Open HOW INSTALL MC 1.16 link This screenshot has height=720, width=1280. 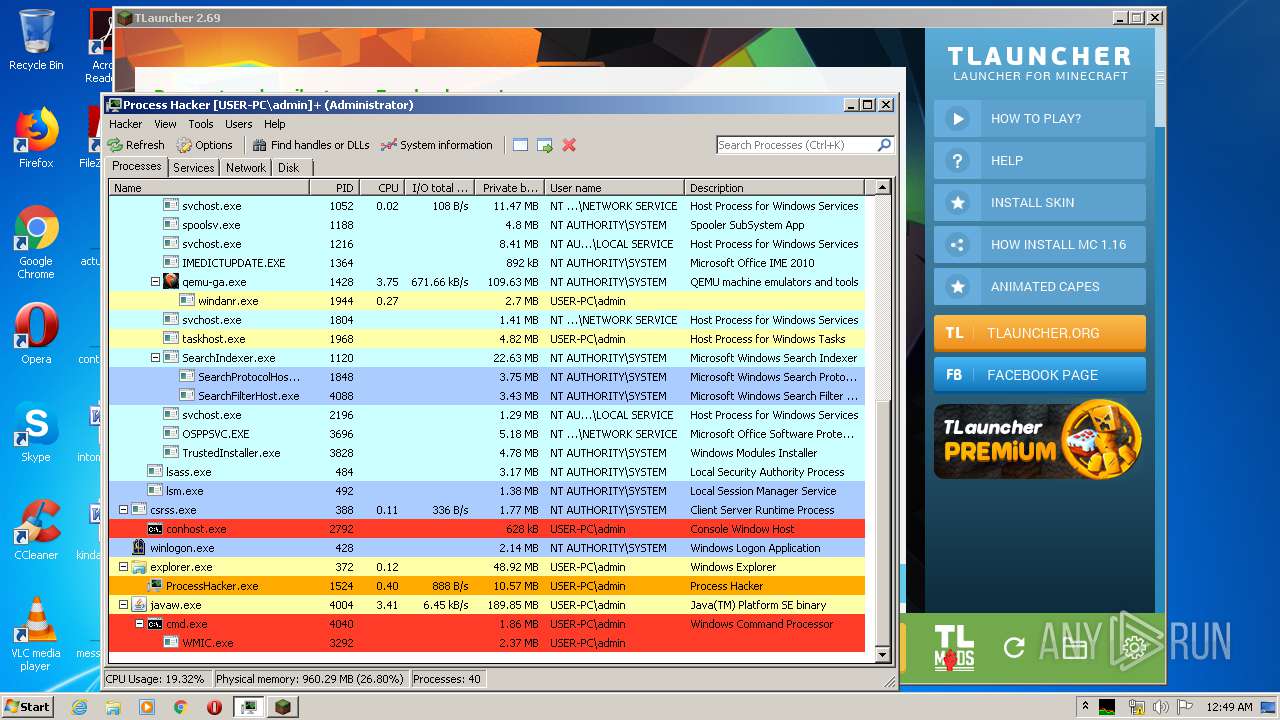pos(1040,244)
